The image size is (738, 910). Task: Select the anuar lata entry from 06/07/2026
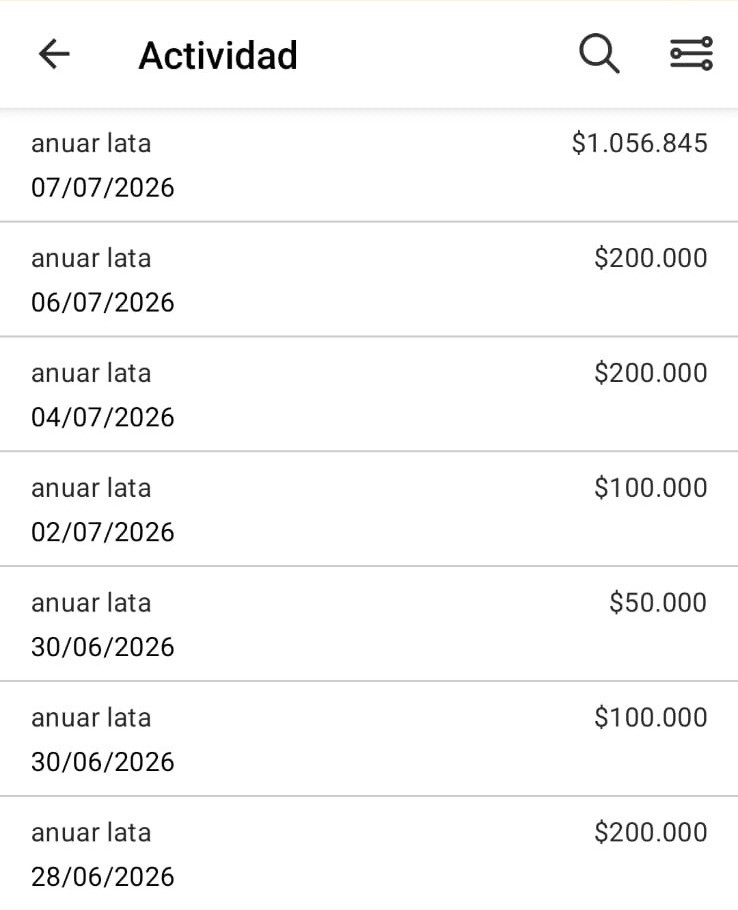coord(369,279)
